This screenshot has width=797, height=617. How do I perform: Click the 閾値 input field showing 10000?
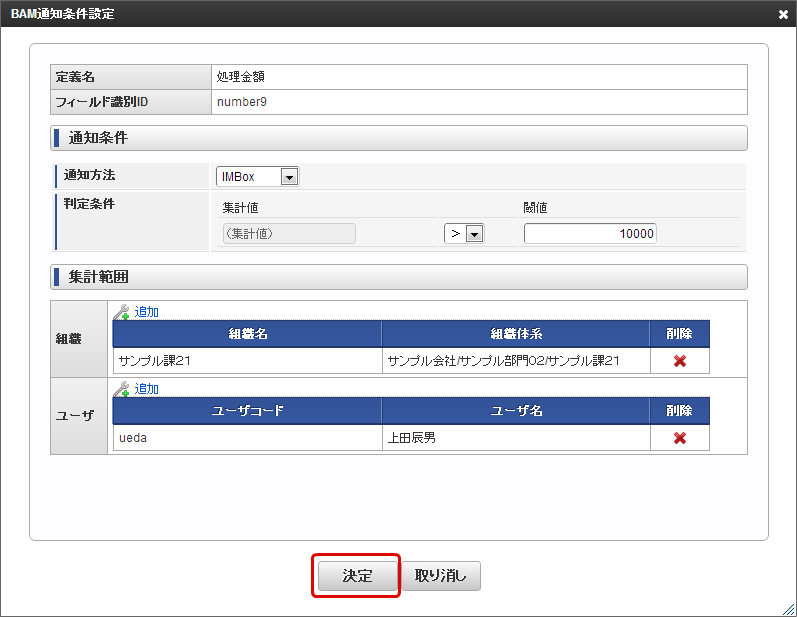[590, 233]
